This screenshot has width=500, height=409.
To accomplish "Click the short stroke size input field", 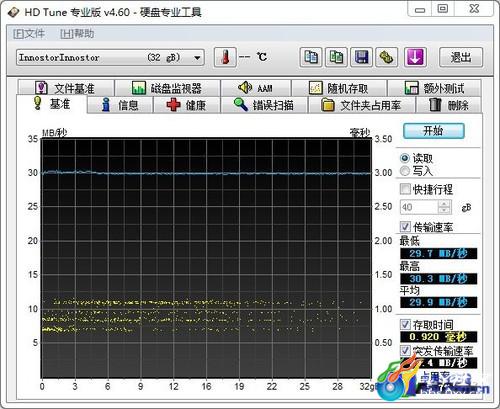I will (419, 207).
